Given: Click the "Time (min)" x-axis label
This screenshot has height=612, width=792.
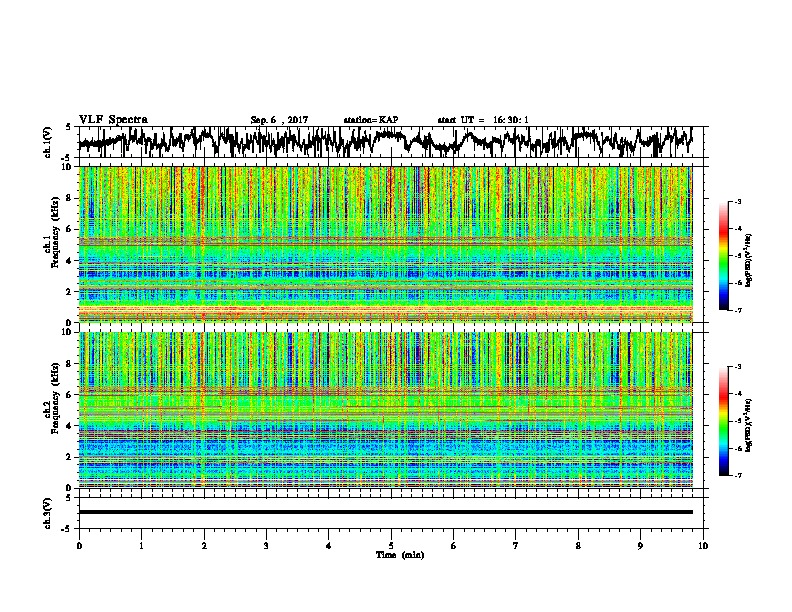Looking at the screenshot, I should pos(400,555).
